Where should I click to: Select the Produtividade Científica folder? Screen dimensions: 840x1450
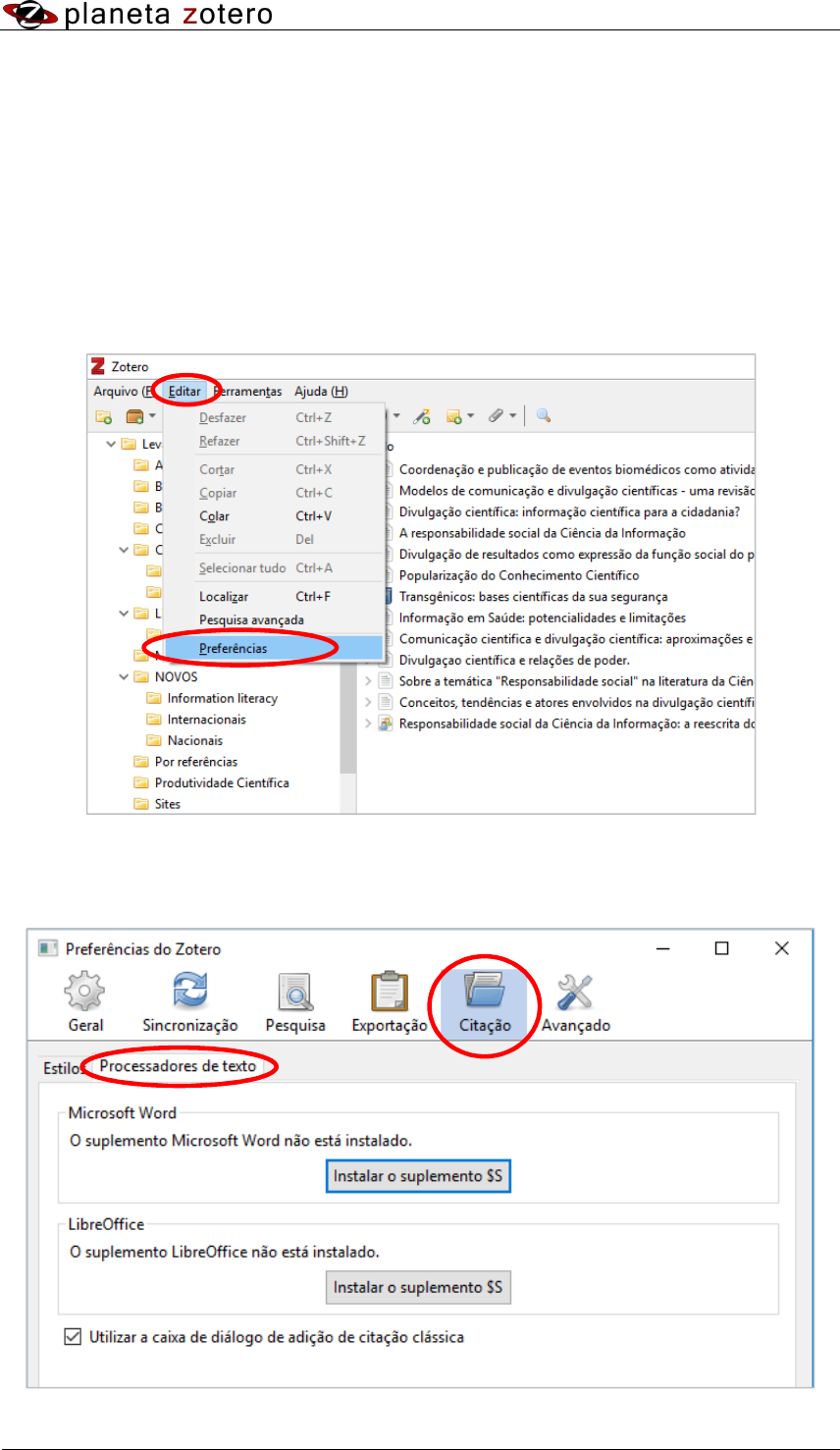coord(221,782)
